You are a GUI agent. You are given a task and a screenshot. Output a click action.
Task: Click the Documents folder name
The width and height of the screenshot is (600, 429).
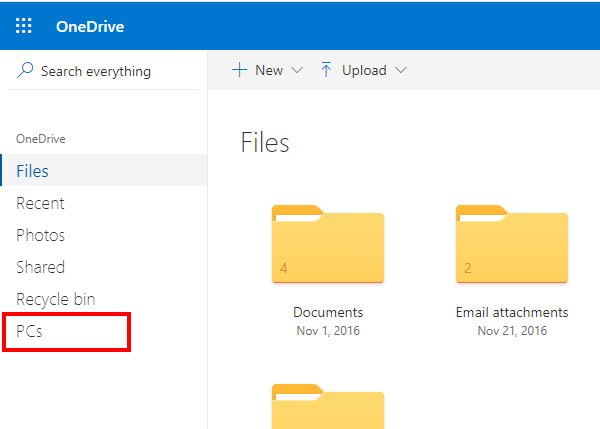(328, 312)
